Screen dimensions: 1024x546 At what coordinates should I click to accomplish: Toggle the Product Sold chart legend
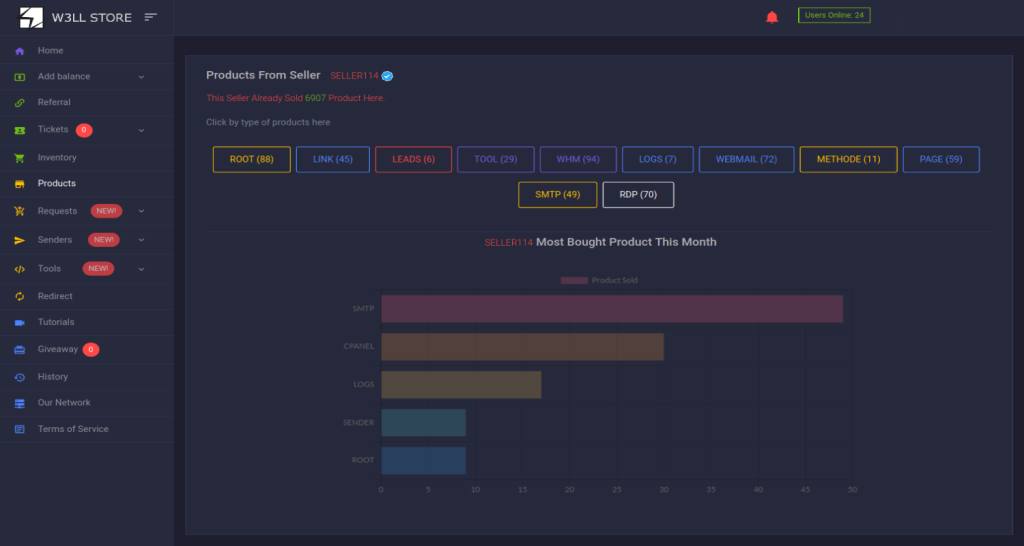(x=599, y=281)
